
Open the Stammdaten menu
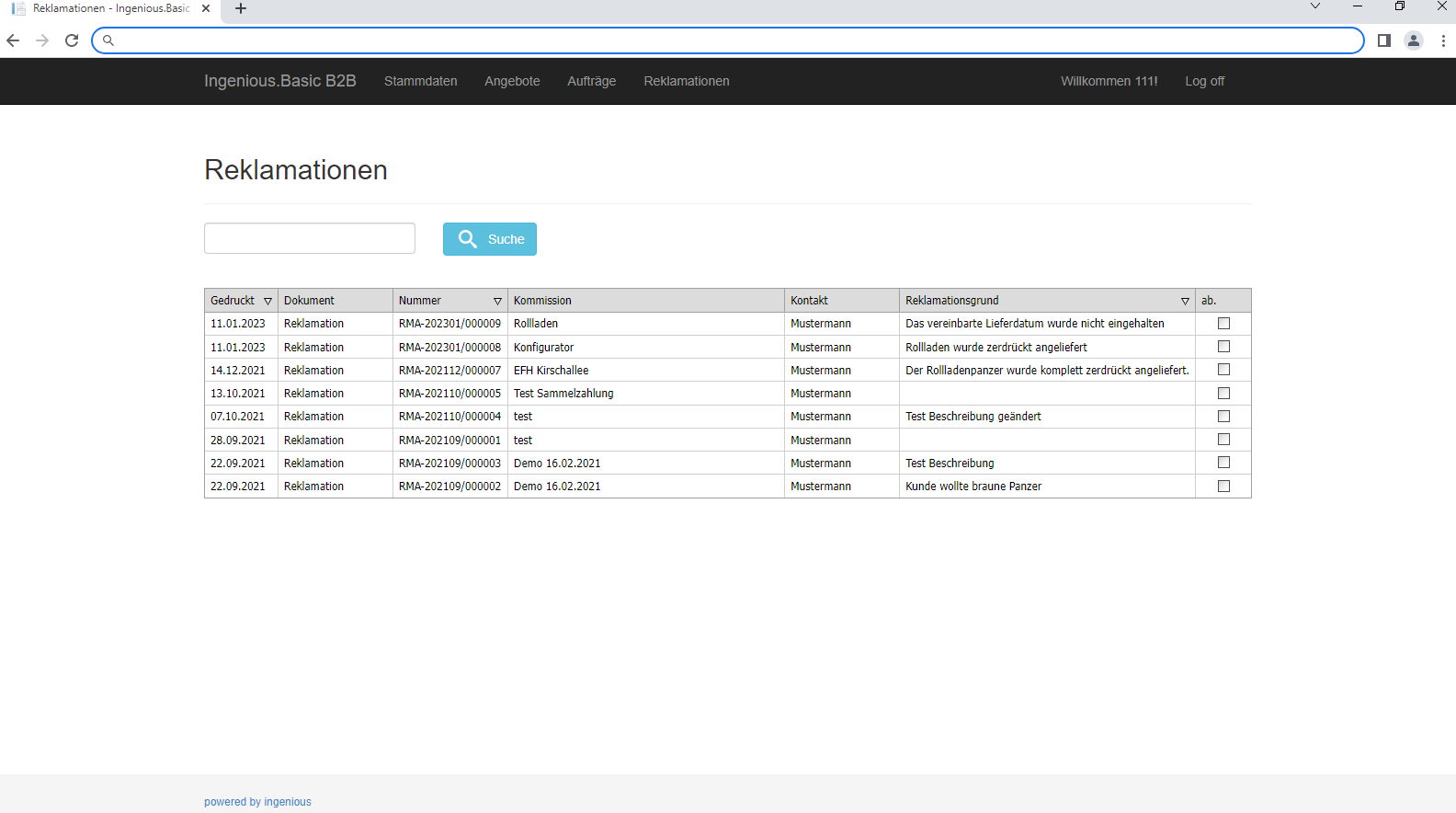point(420,81)
